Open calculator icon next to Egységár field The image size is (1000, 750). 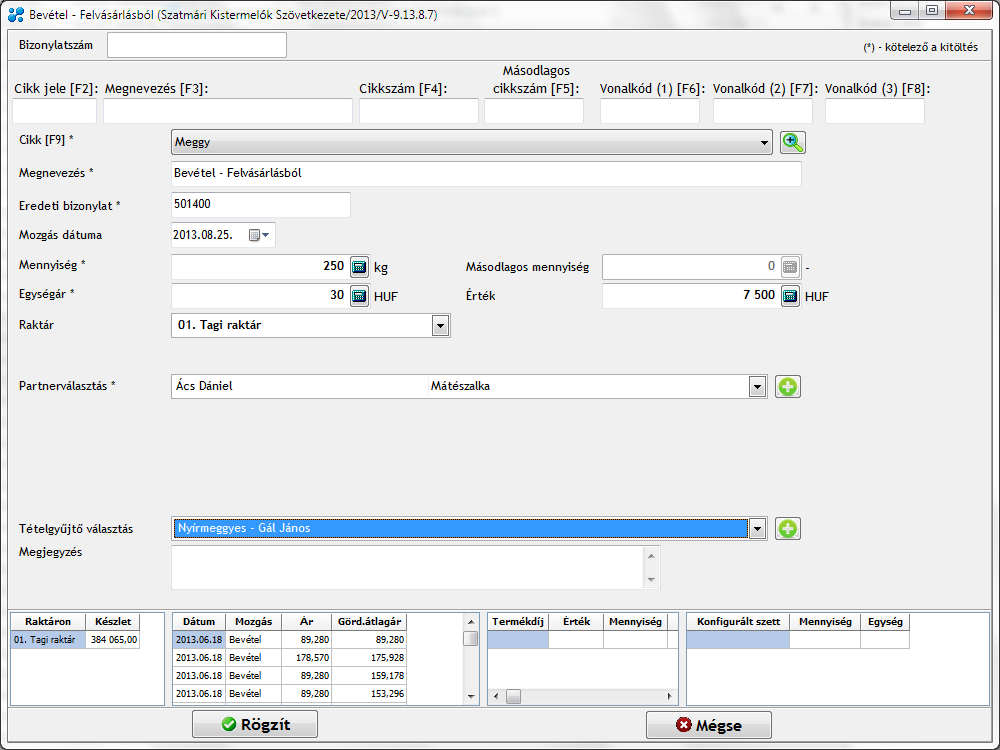tap(360, 295)
